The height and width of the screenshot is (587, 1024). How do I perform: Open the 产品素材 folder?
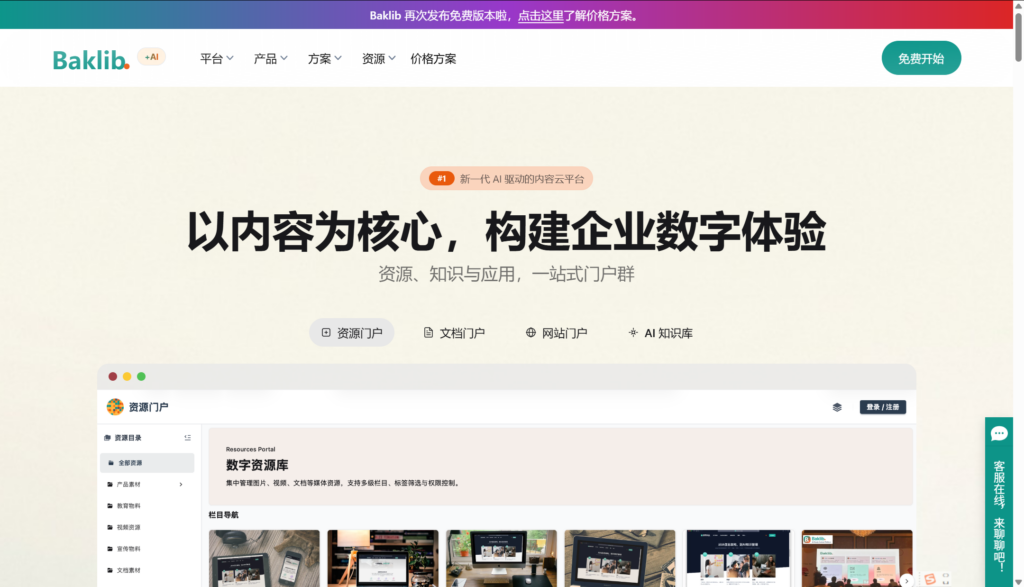(x=128, y=484)
